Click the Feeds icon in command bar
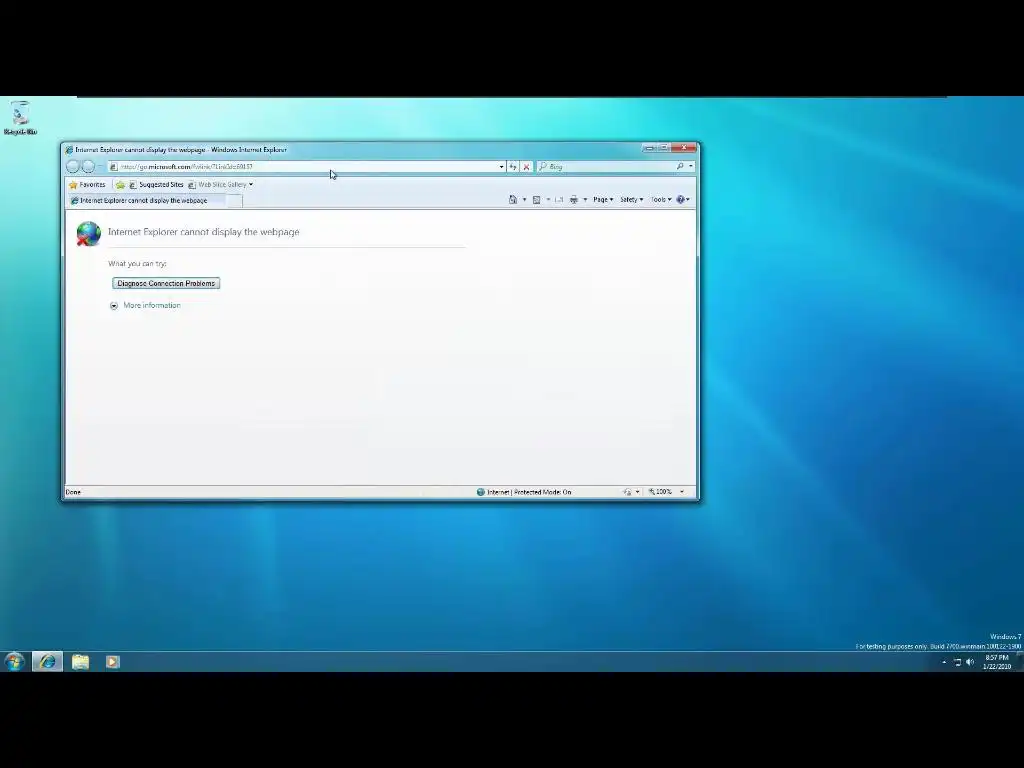The width and height of the screenshot is (1024, 768). 536,200
